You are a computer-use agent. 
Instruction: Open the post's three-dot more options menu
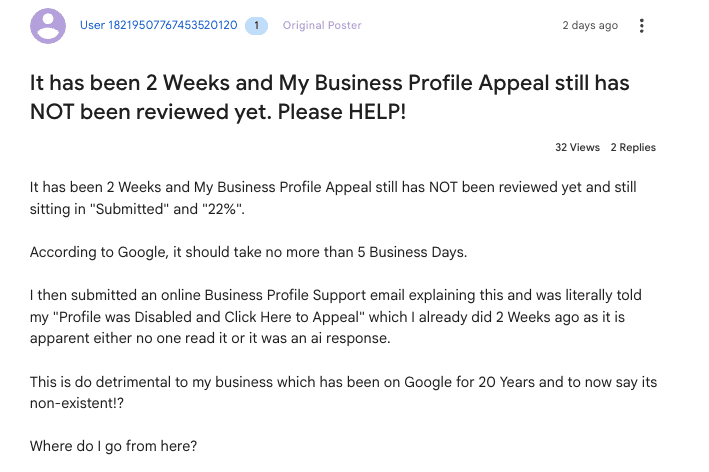[x=642, y=26]
